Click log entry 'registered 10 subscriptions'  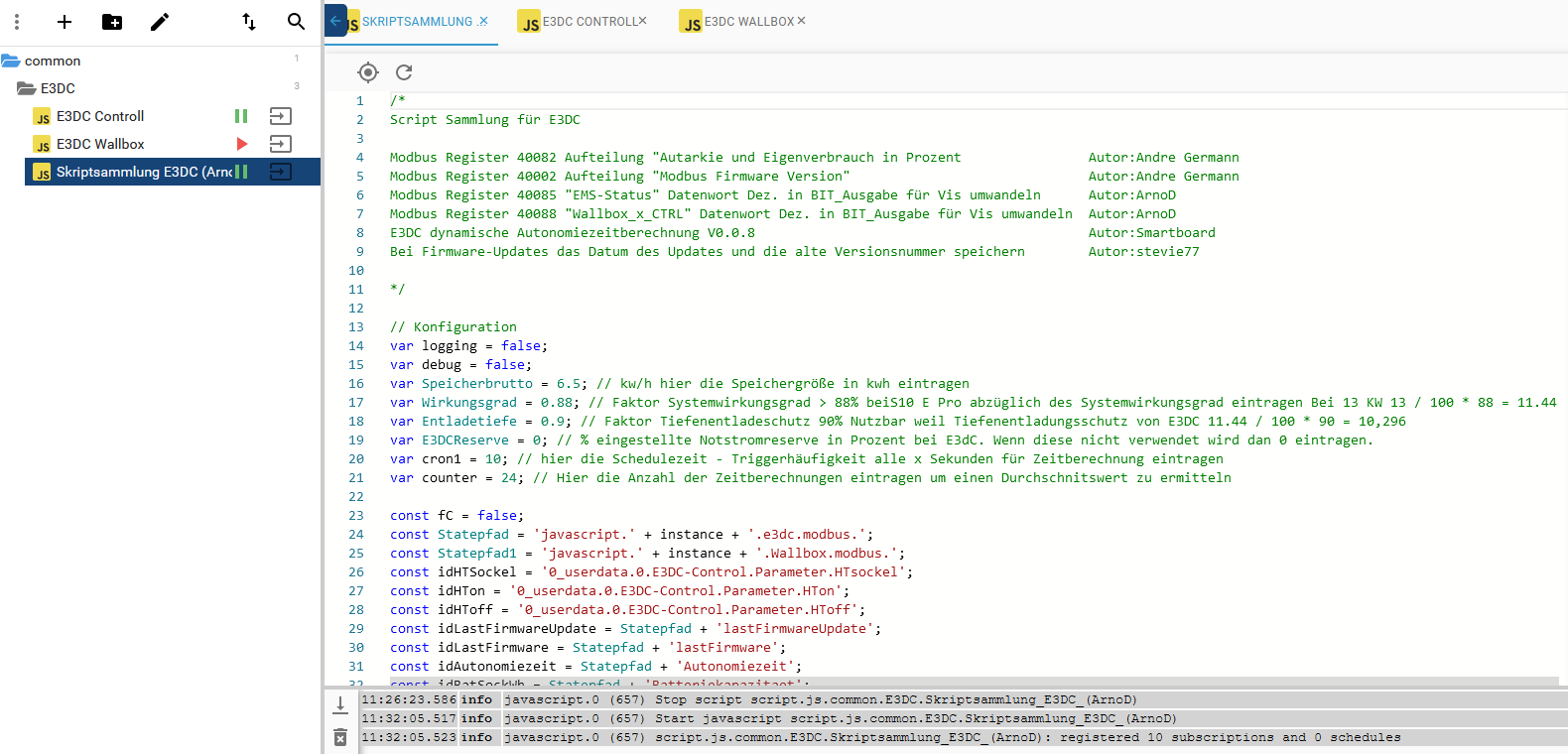tap(963, 737)
